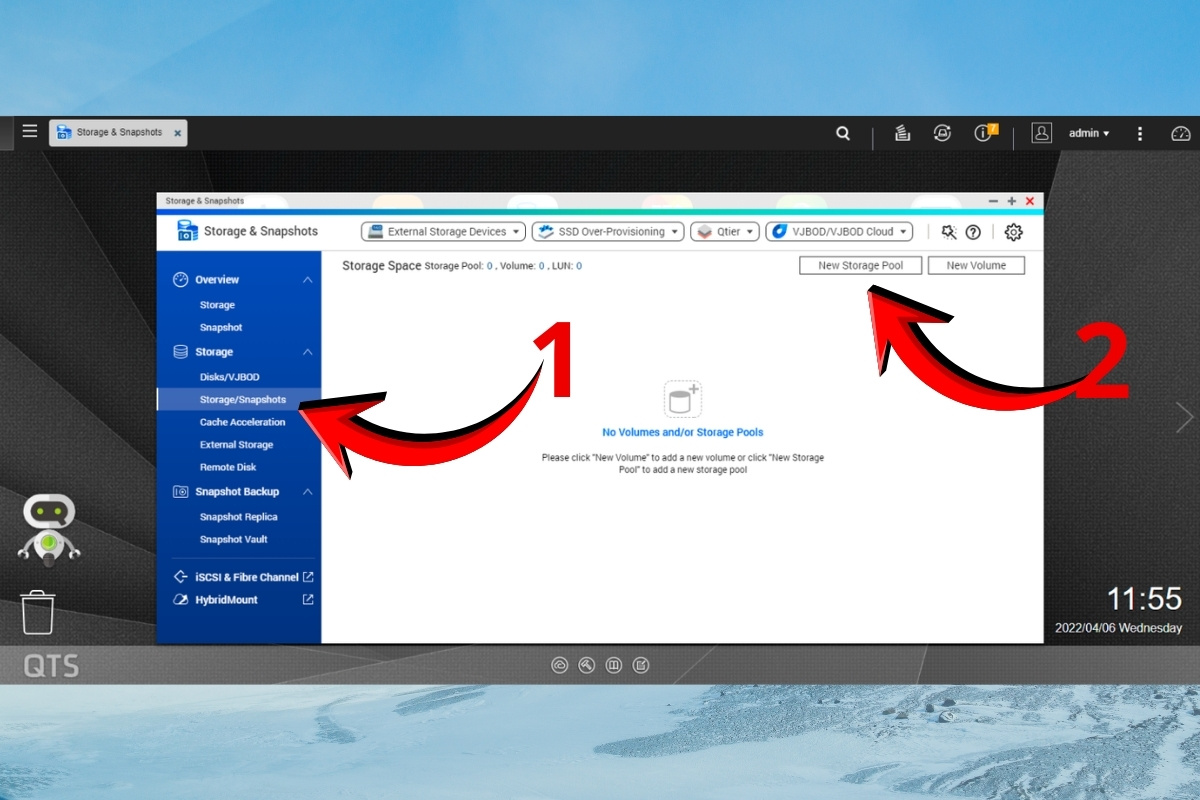This screenshot has width=1200, height=800.
Task: Select Remote Disk in the sidebar
Action: [x=228, y=467]
